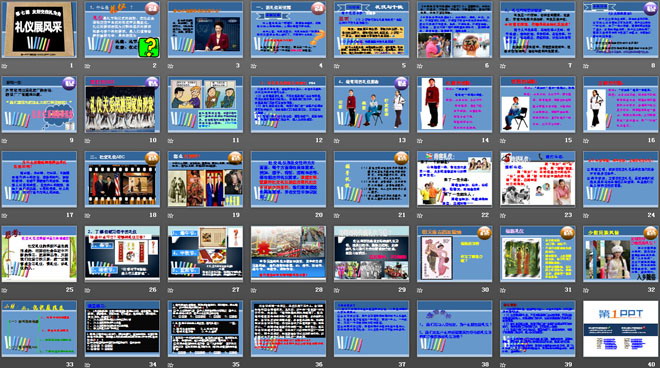Click the animation star icon under slide 15
The height and width of the screenshot is (368, 660).
503,141
